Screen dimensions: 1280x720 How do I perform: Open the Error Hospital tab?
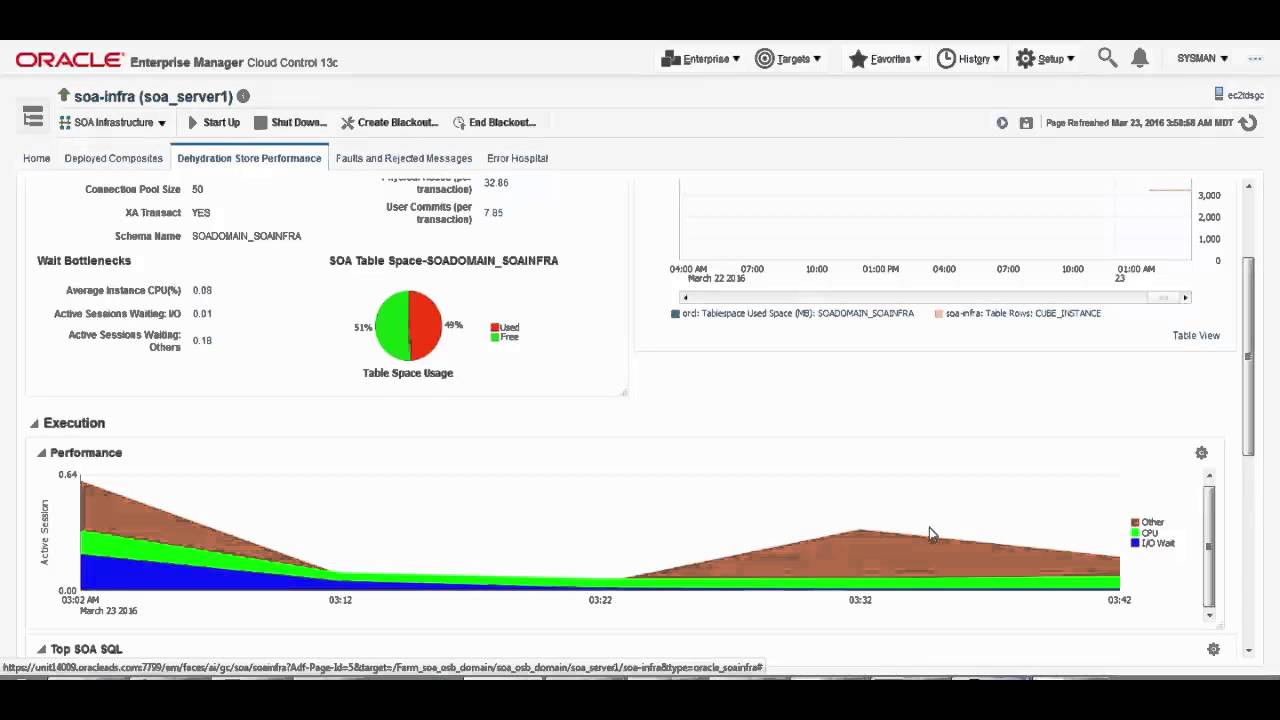(517, 158)
